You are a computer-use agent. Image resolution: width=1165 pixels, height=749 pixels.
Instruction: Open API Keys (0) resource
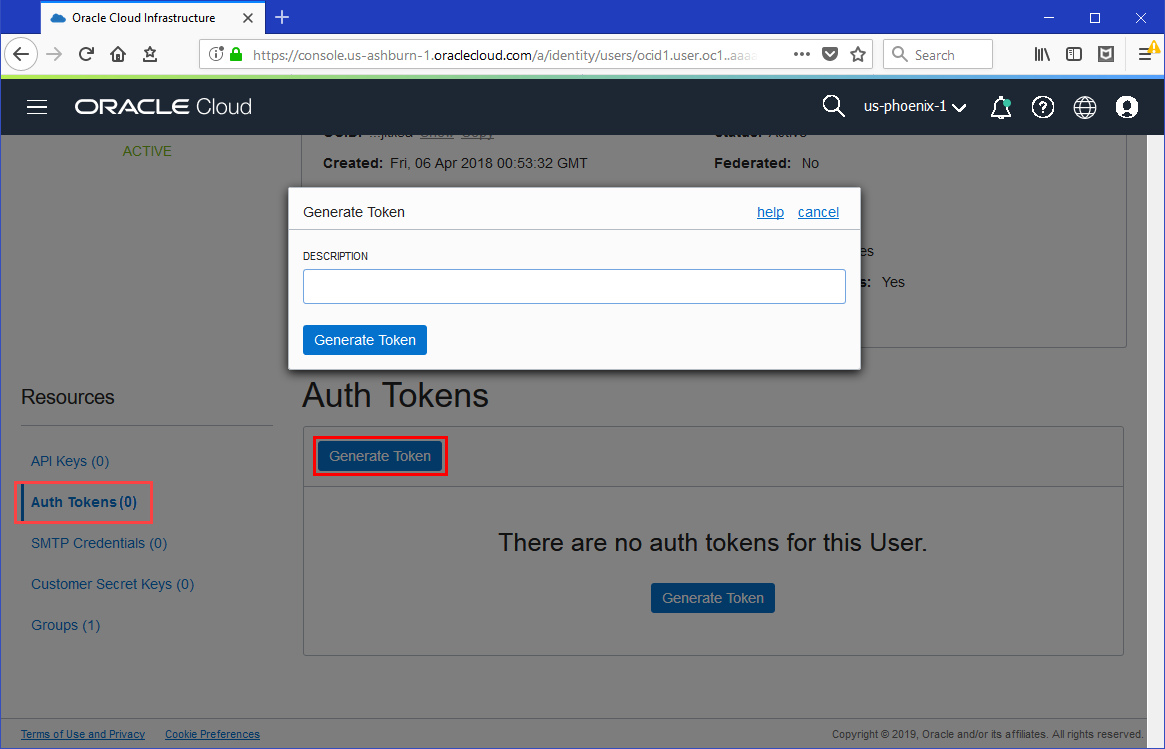[70, 461]
